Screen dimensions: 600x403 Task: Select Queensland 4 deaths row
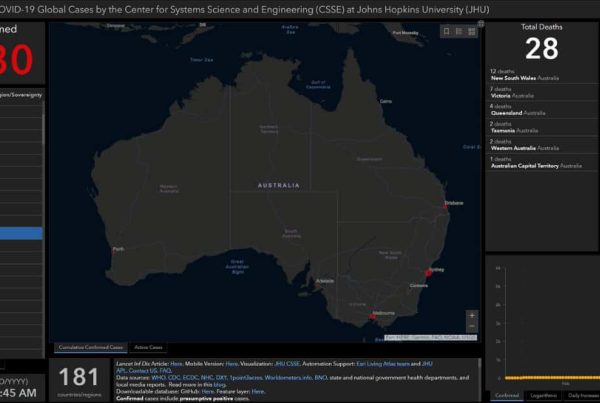(x=541, y=110)
